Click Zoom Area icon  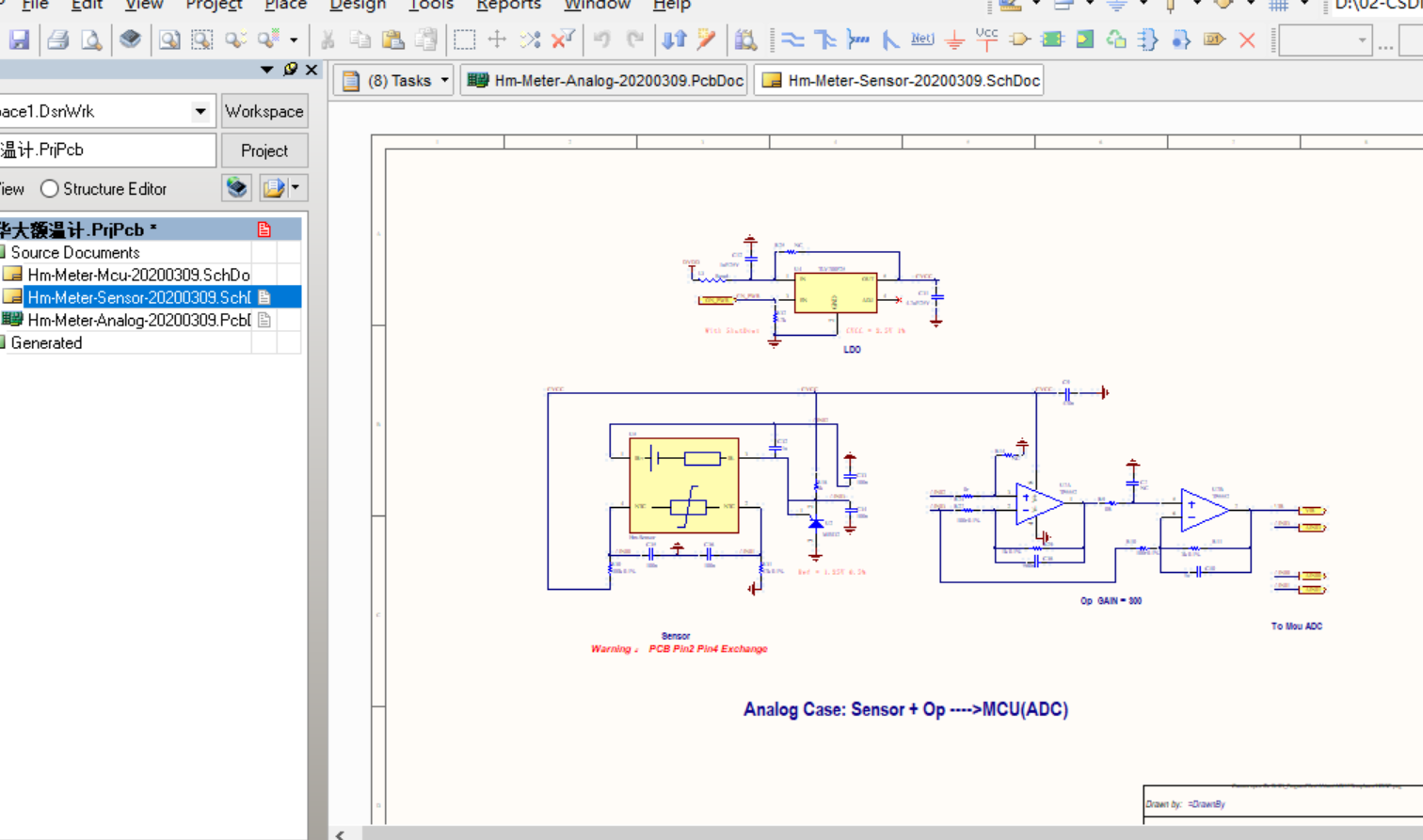201,40
